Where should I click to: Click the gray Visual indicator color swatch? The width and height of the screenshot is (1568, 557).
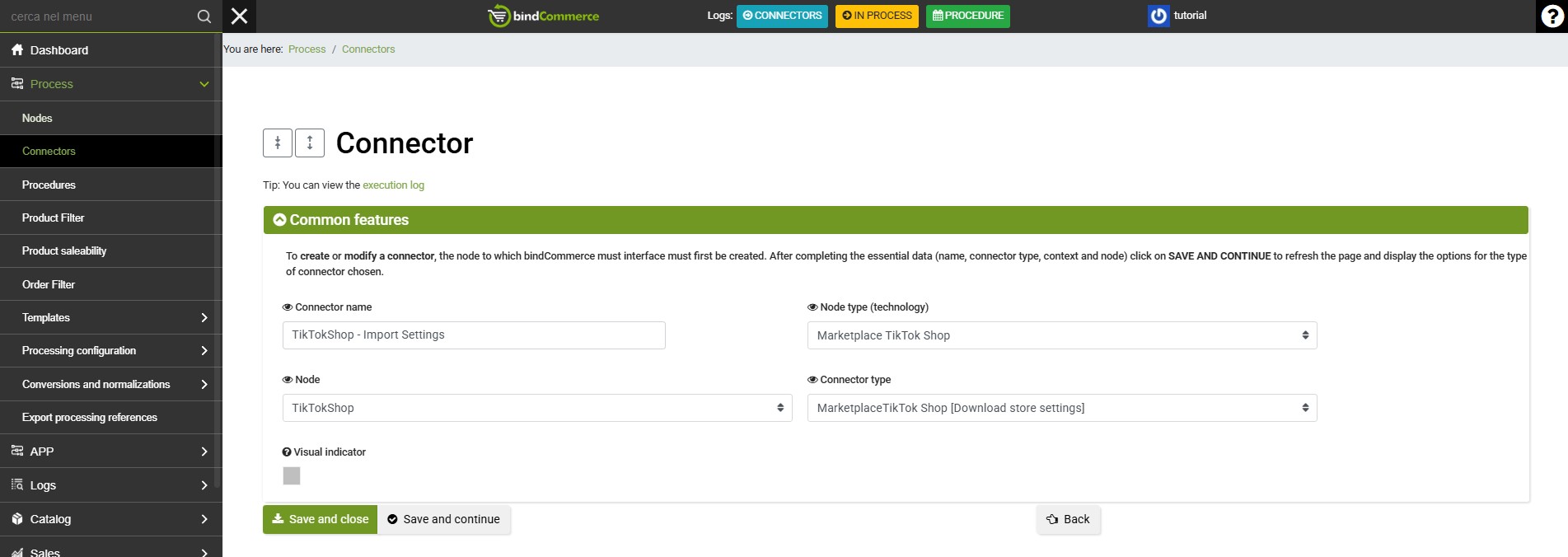tap(292, 475)
